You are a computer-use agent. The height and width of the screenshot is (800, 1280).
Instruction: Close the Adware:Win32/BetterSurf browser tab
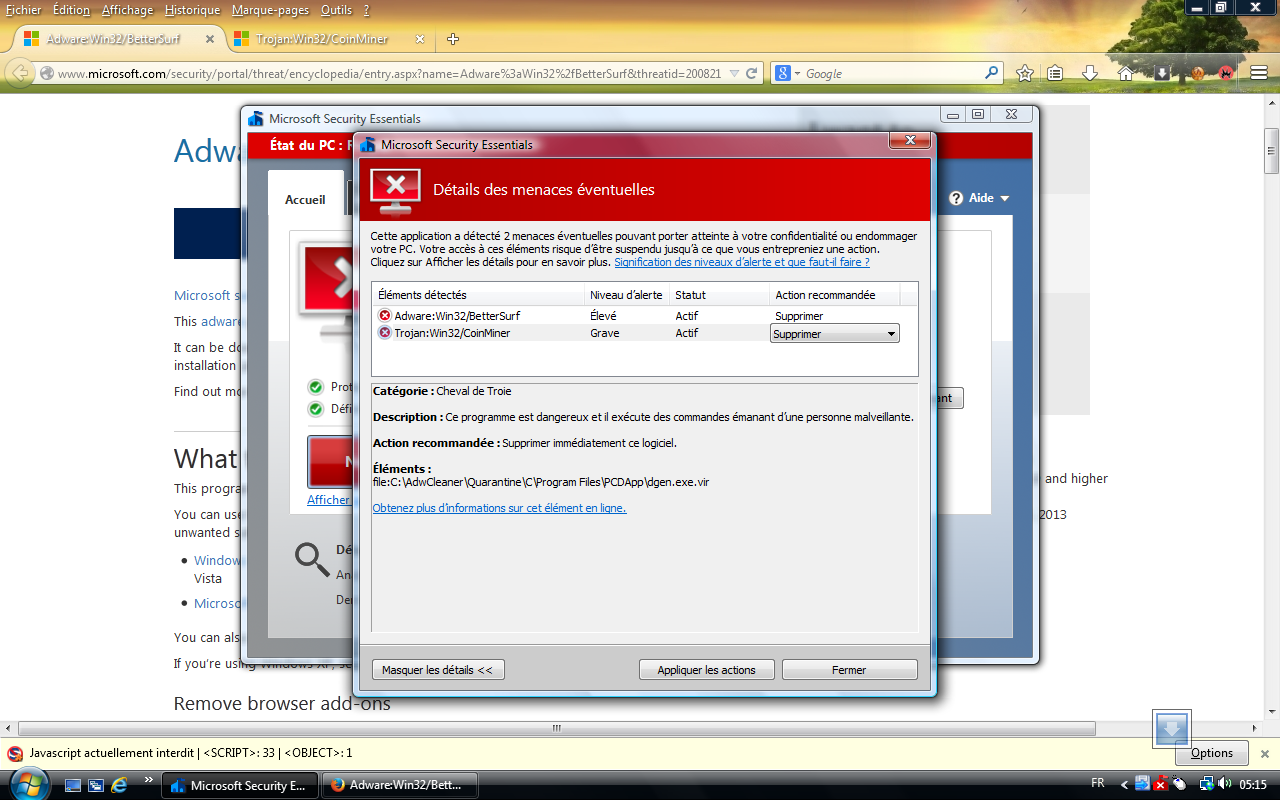pos(210,39)
